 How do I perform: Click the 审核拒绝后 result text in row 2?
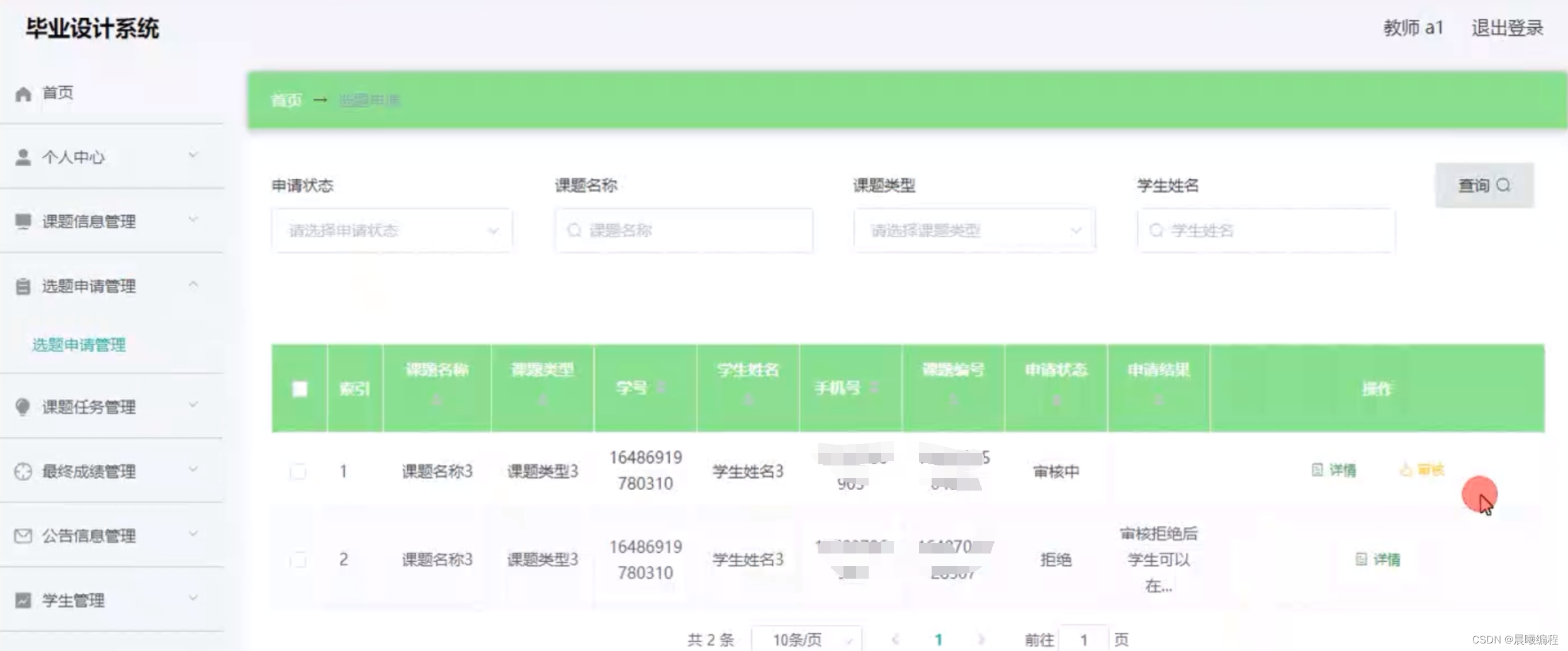click(1159, 534)
